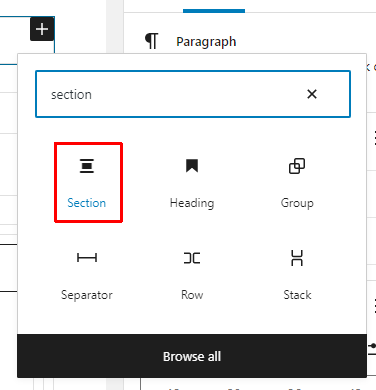Click the slider handle at the right edge
Screen dimensions: 376x390
pyautogui.click(x=373, y=346)
